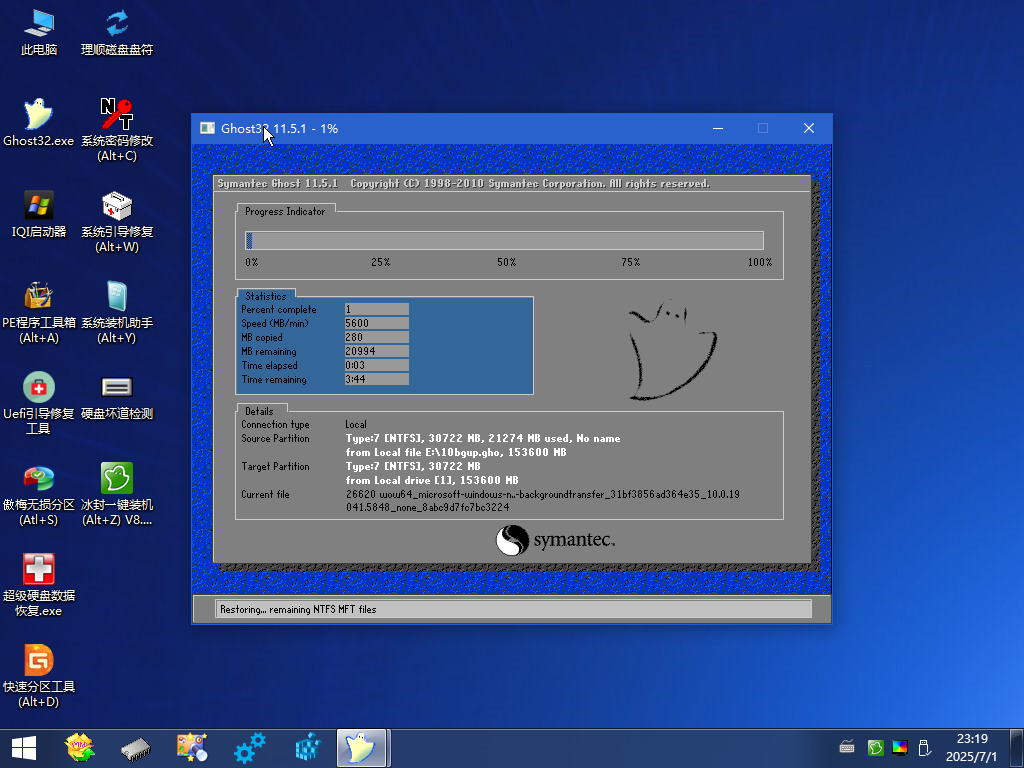Click the Symantec logo in Ghost

pyautogui.click(x=555, y=540)
